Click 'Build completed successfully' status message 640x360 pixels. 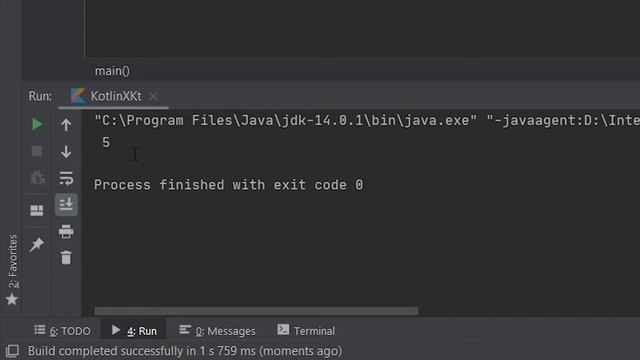coord(185,351)
